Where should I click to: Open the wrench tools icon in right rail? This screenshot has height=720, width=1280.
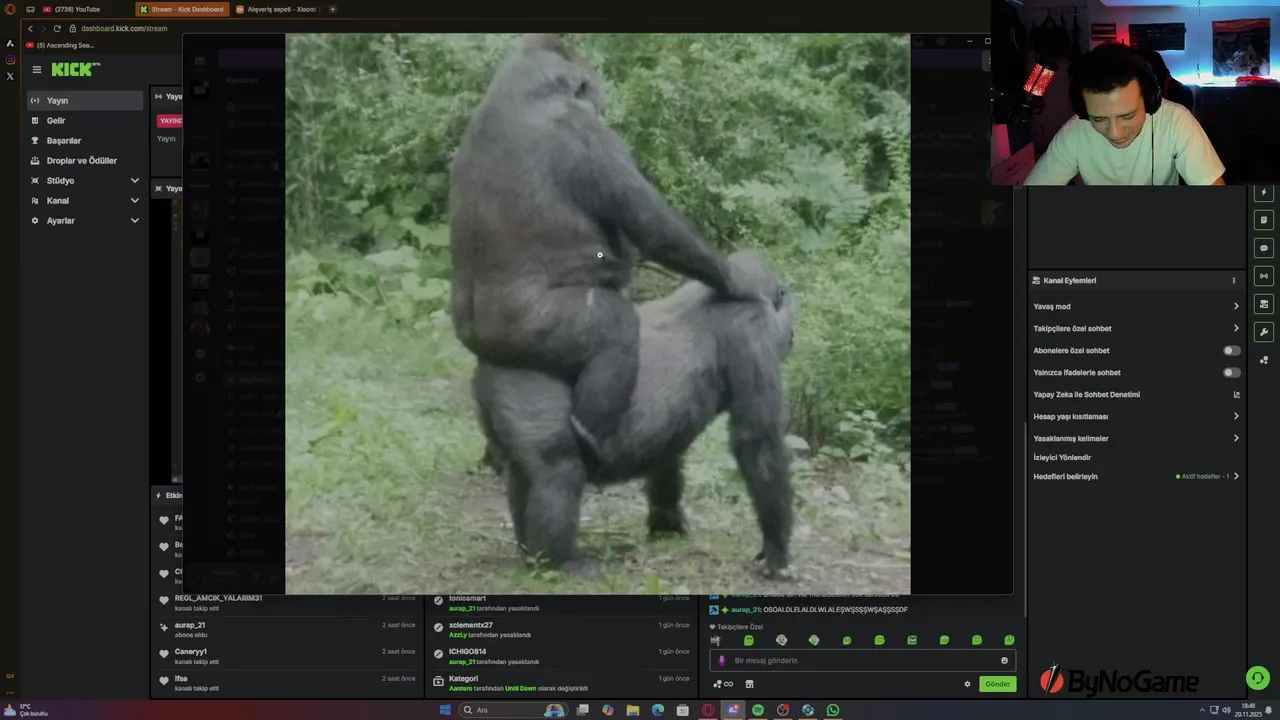pyautogui.click(x=1264, y=332)
